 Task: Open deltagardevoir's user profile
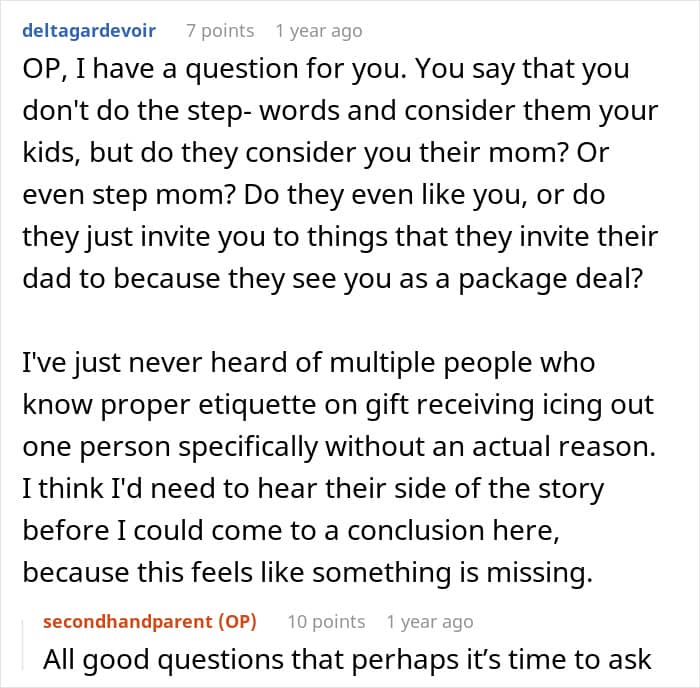88,31
